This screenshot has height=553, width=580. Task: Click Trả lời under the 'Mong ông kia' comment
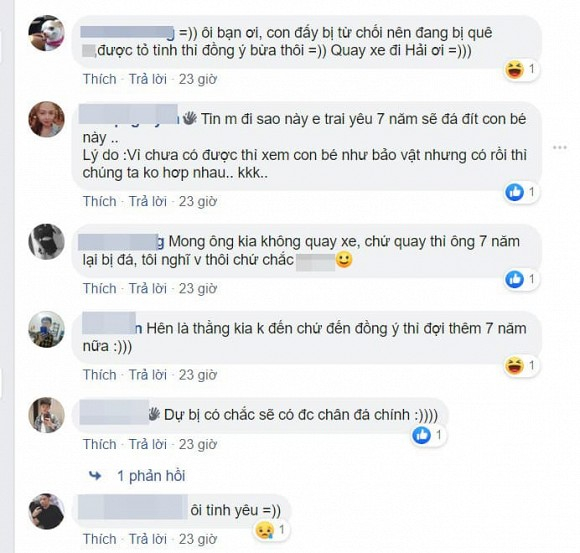(148, 289)
